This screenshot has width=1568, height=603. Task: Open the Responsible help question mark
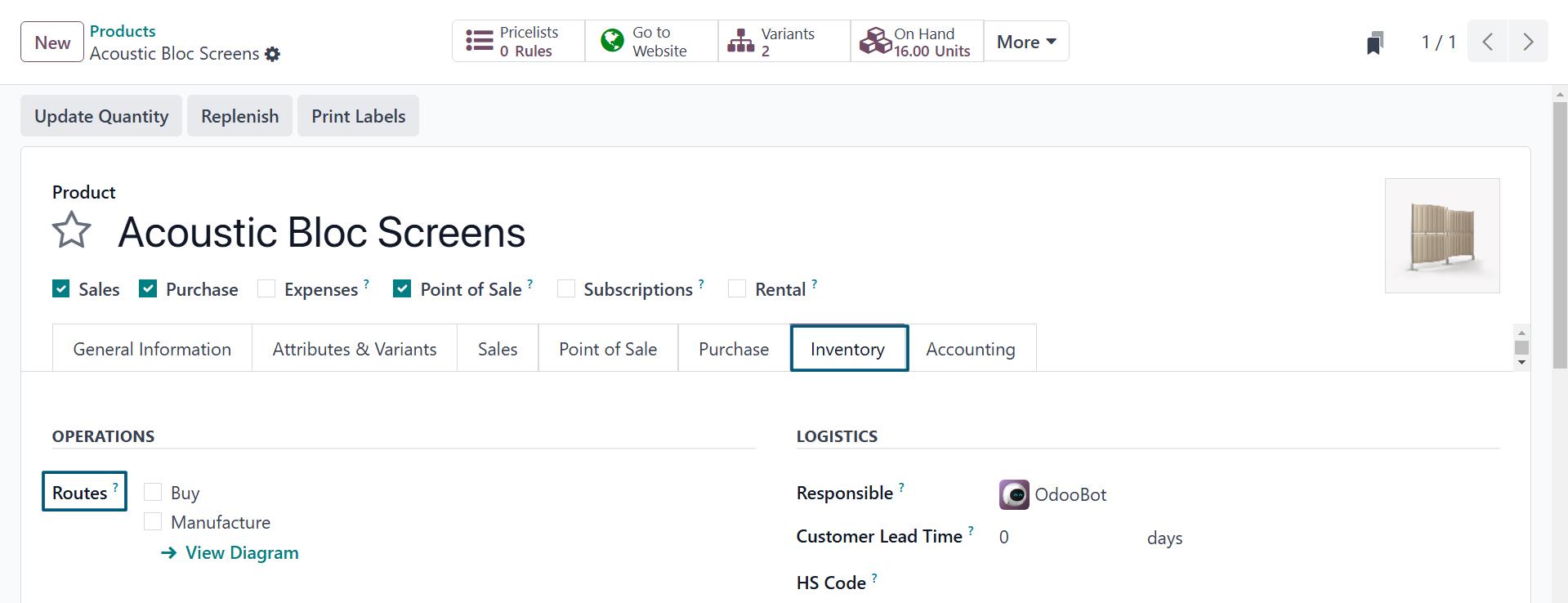[901, 487]
